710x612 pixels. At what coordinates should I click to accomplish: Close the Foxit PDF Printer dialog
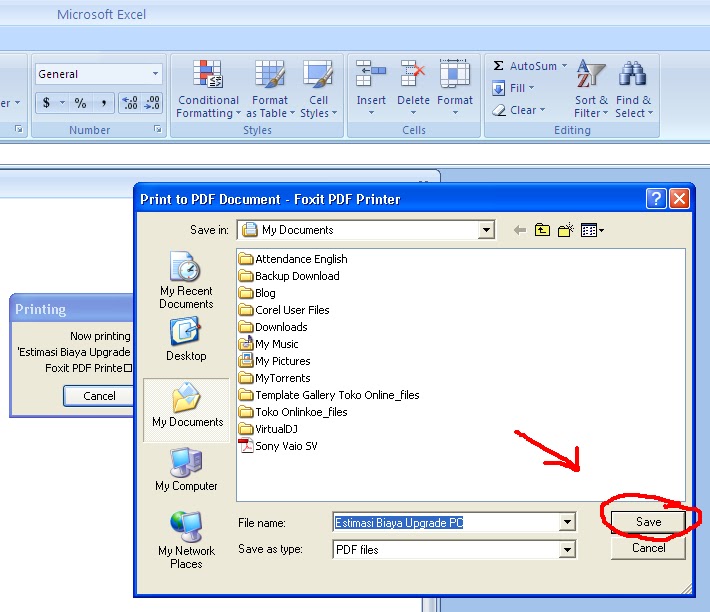(x=679, y=198)
